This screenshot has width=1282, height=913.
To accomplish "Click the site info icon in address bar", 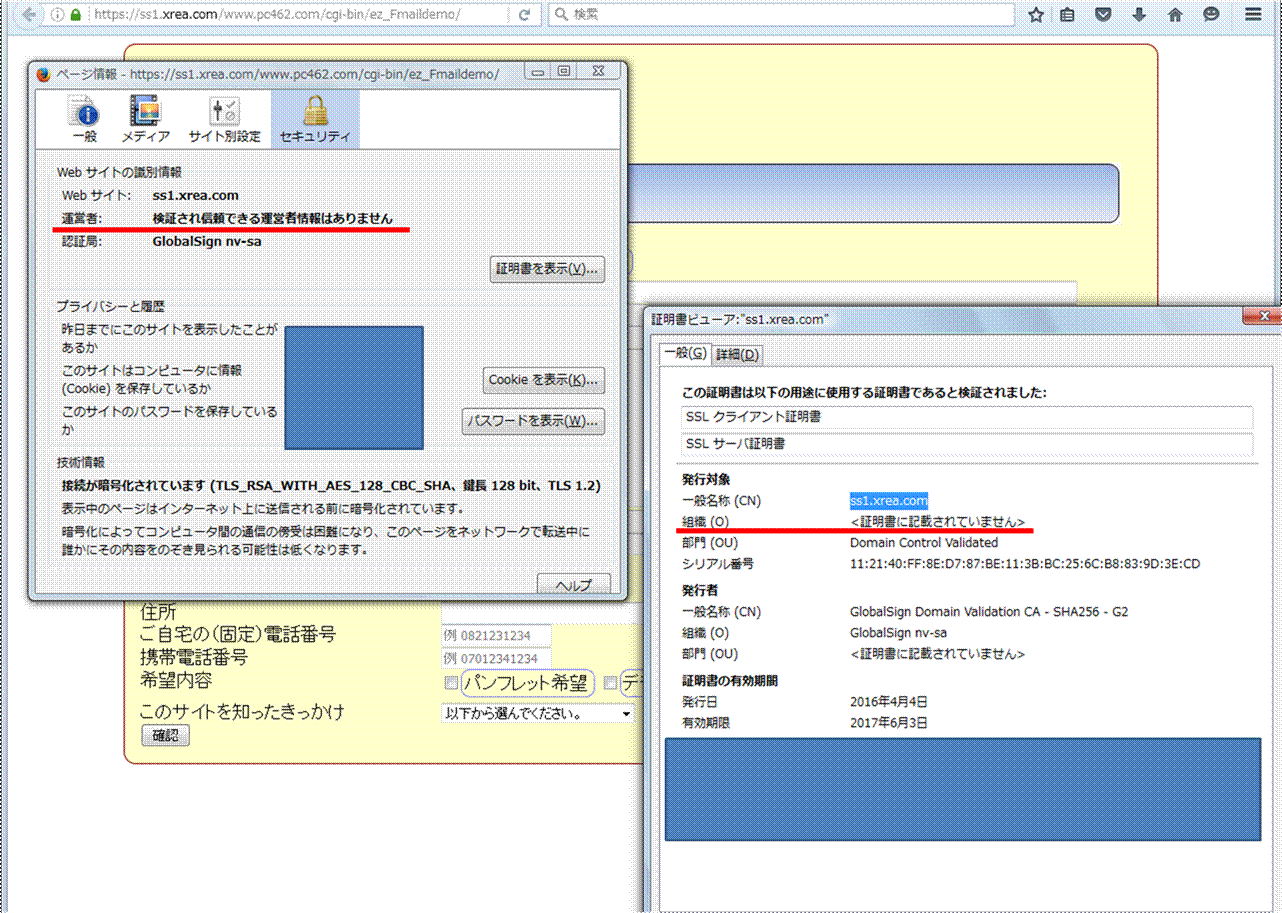I will tap(58, 15).
